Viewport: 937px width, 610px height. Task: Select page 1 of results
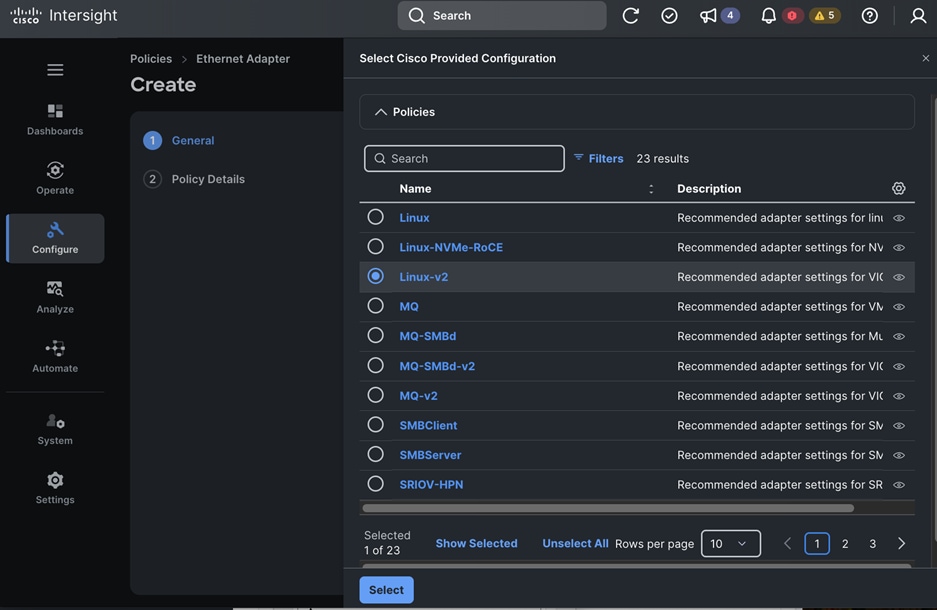coord(816,544)
